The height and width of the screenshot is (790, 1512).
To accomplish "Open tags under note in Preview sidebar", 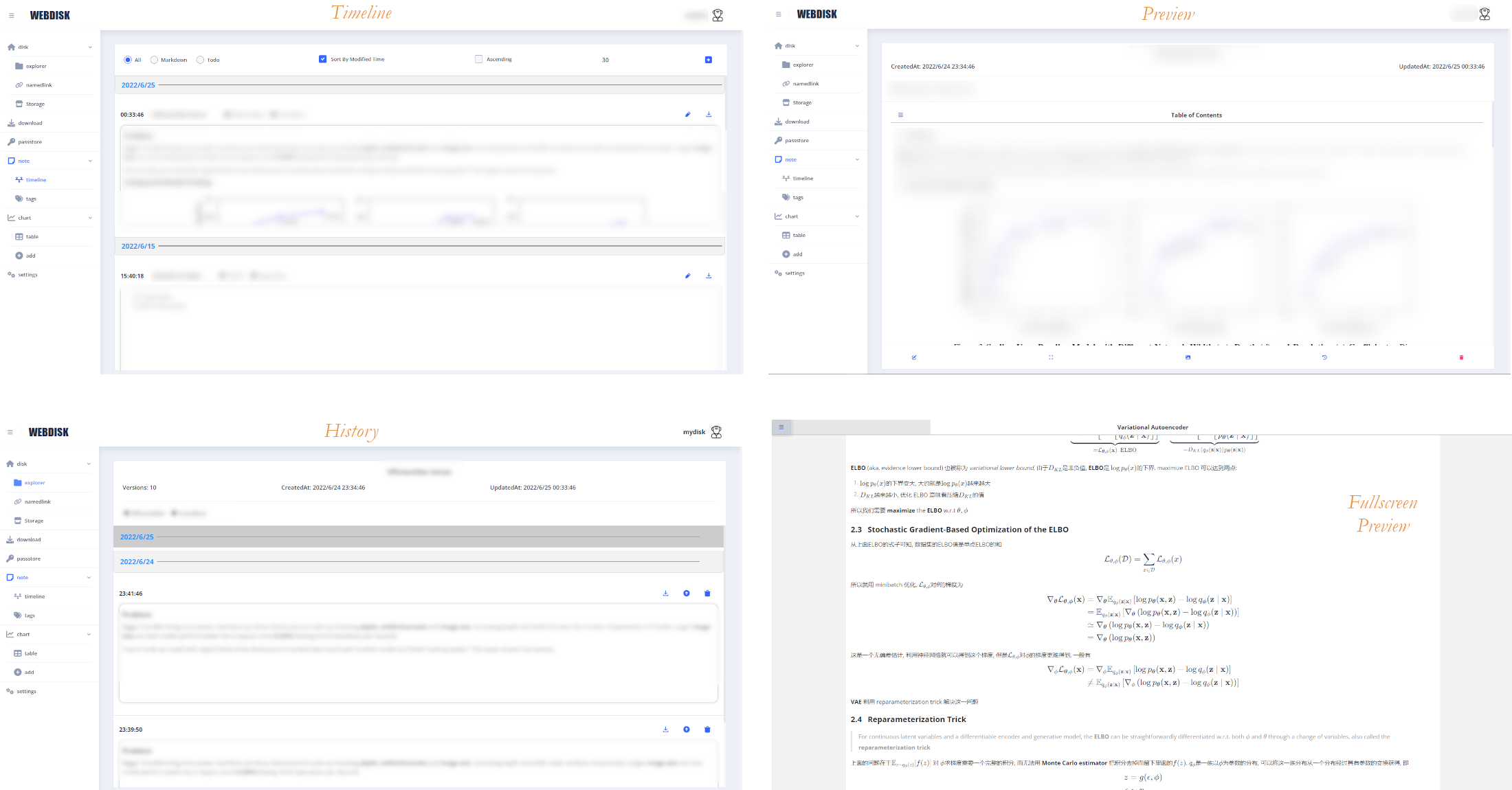I will (797, 198).
